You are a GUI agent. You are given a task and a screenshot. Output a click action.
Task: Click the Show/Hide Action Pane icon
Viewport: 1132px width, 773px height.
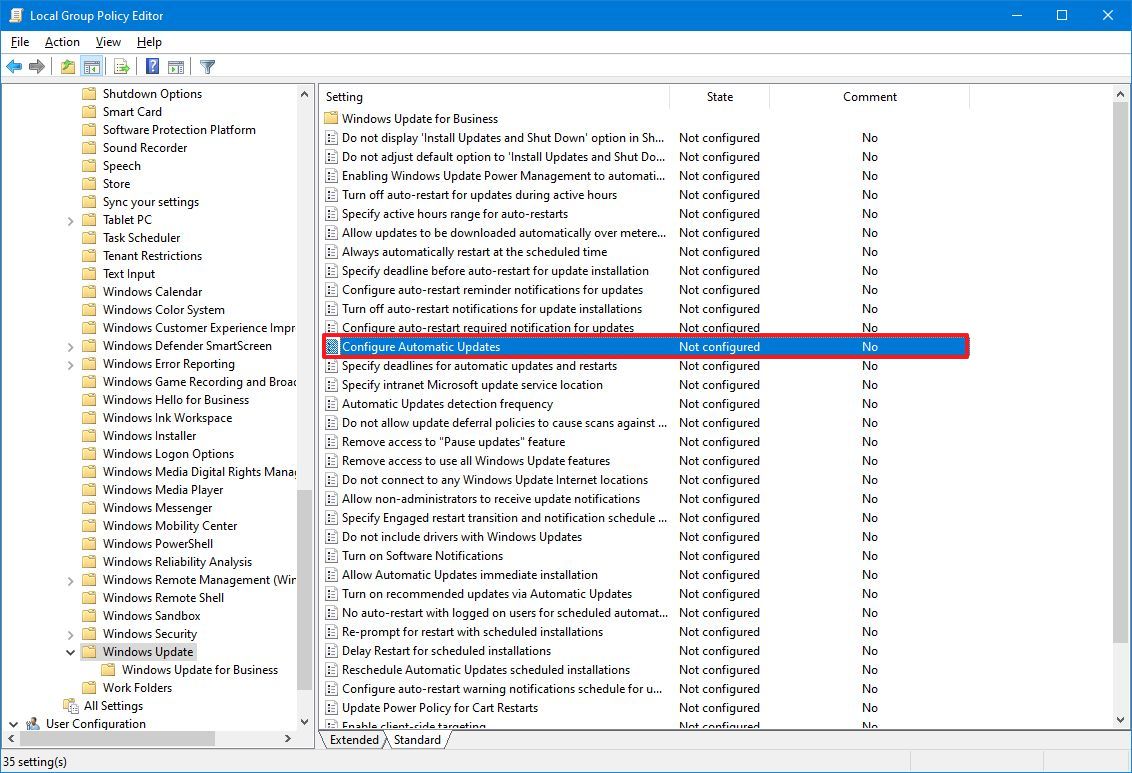(x=176, y=66)
